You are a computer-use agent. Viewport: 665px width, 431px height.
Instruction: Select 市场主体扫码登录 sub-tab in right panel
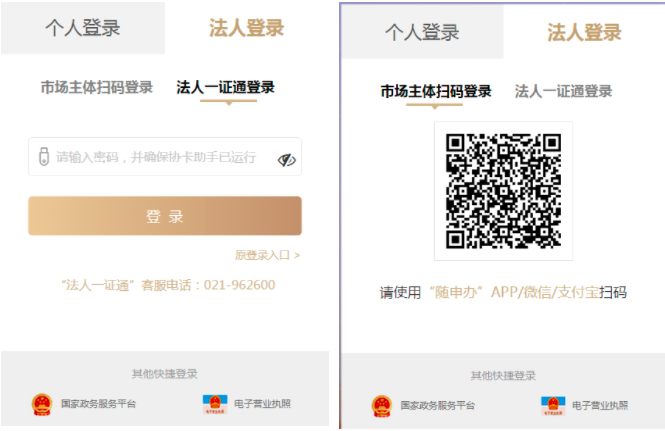click(x=436, y=91)
